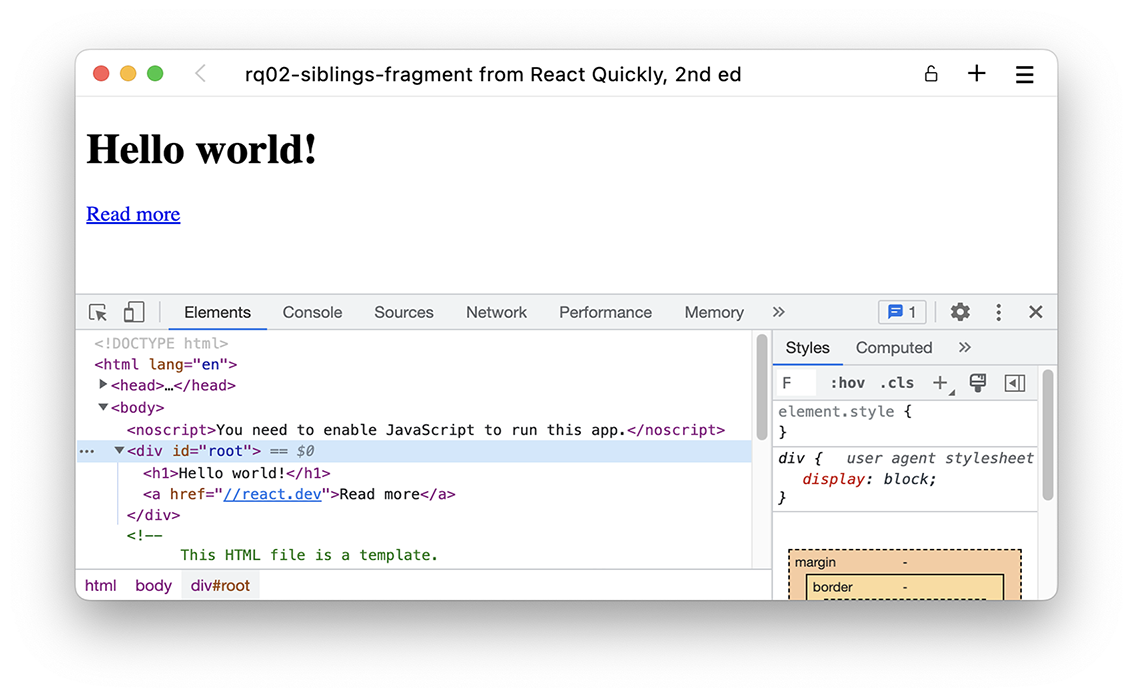Viewport: 1133px width, 697px height.
Task: Toggle the computed styles sidebar icon
Action: pyautogui.click(x=1015, y=383)
